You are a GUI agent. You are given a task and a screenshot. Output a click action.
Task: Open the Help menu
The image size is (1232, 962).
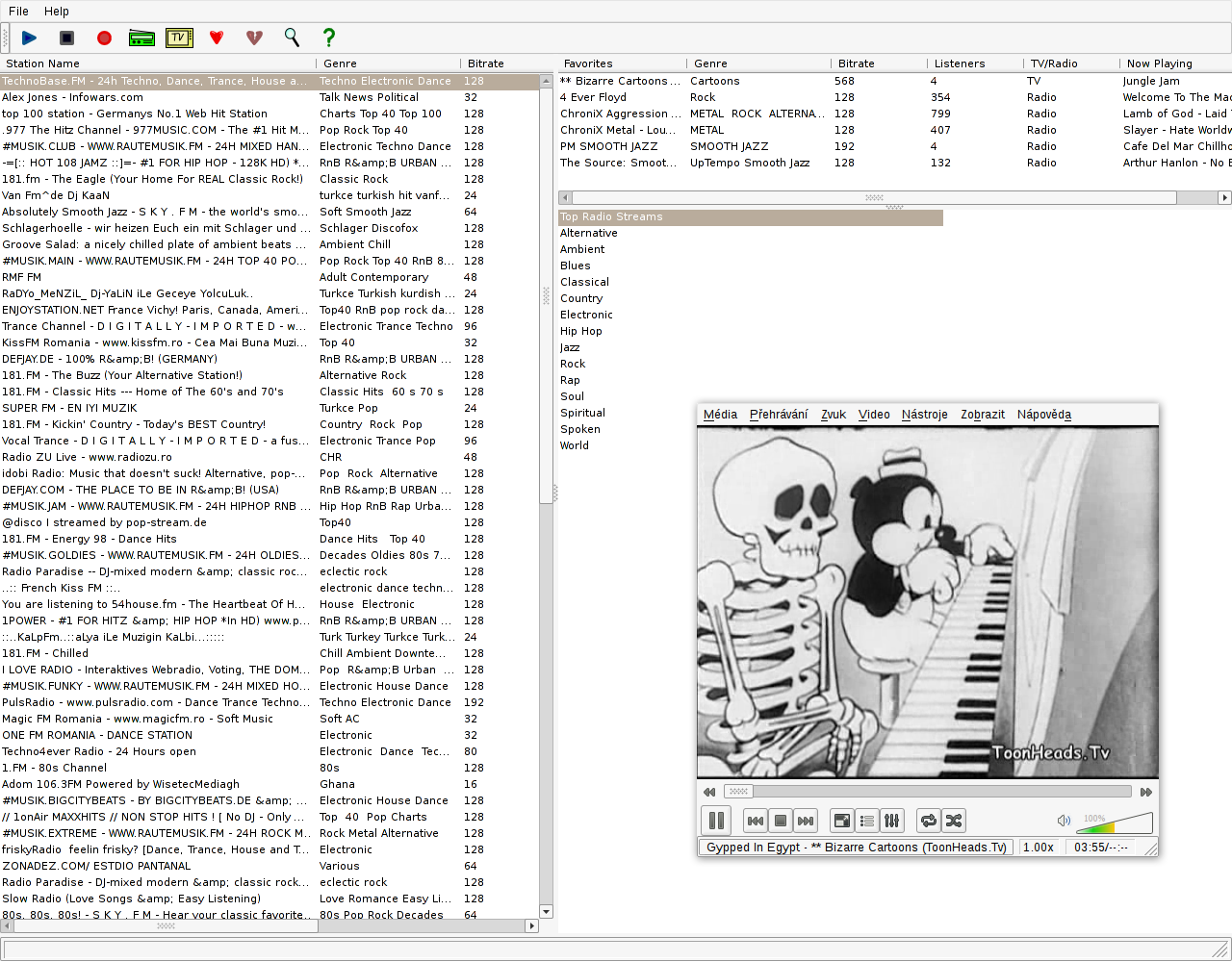tap(57, 12)
